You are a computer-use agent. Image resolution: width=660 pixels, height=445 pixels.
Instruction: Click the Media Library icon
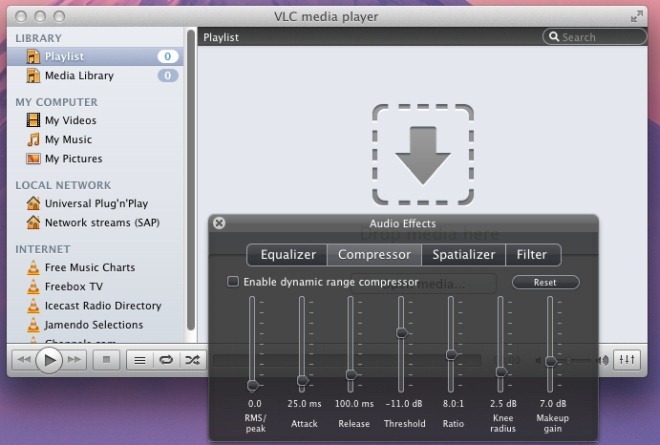click(x=33, y=76)
